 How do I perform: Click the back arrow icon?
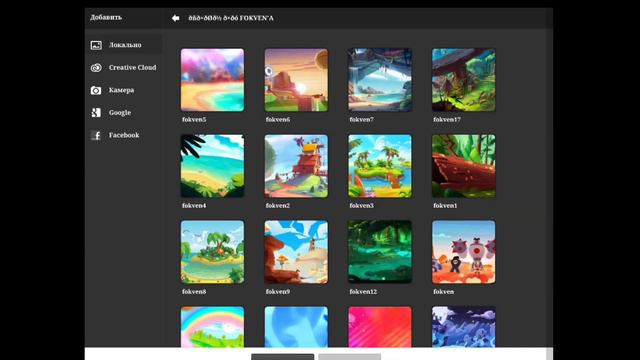[x=176, y=18]
